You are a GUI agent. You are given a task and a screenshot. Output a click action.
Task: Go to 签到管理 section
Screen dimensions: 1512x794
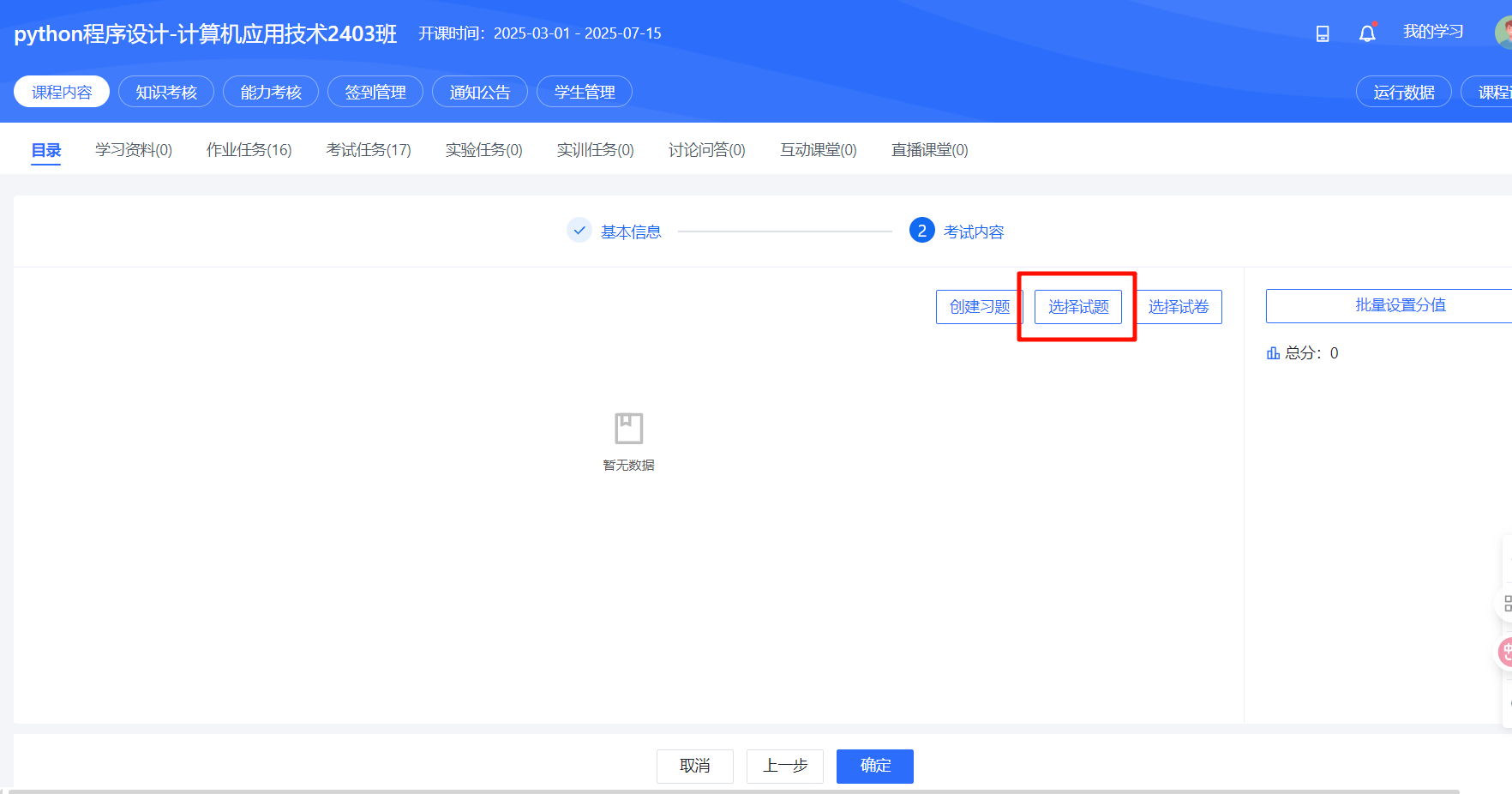[375, 92]
